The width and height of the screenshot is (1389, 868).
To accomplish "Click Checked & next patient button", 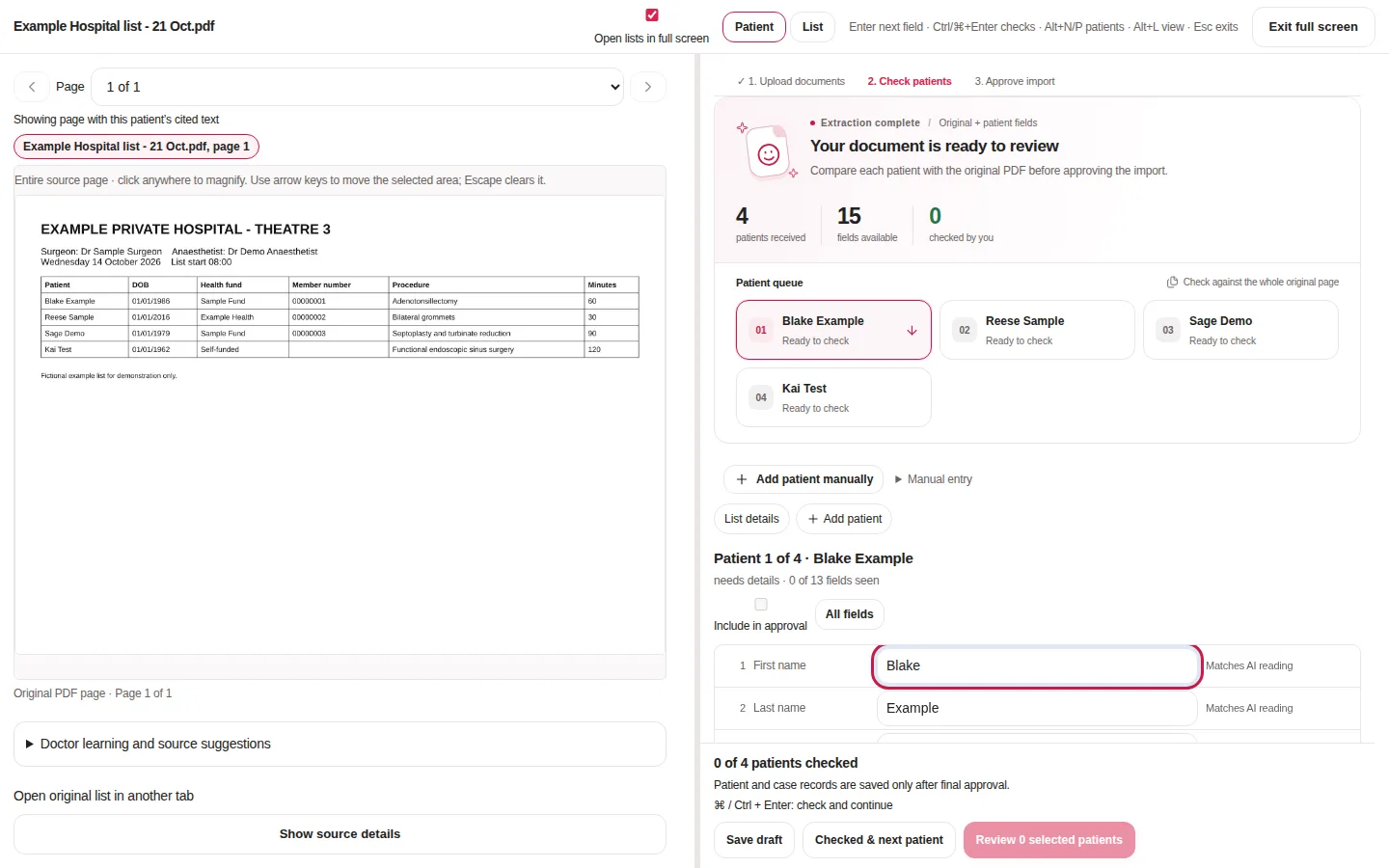I will (x=879, y=840).
